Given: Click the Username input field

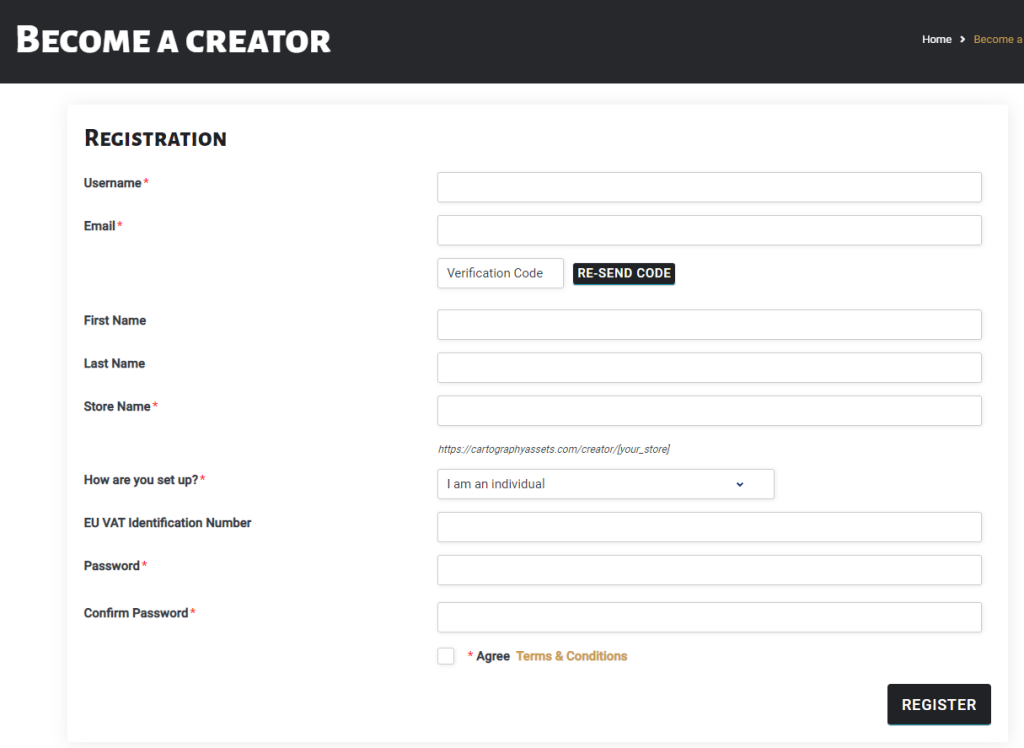Looking at the screenshot, I should pyautogui.click(x=709, y=187).
